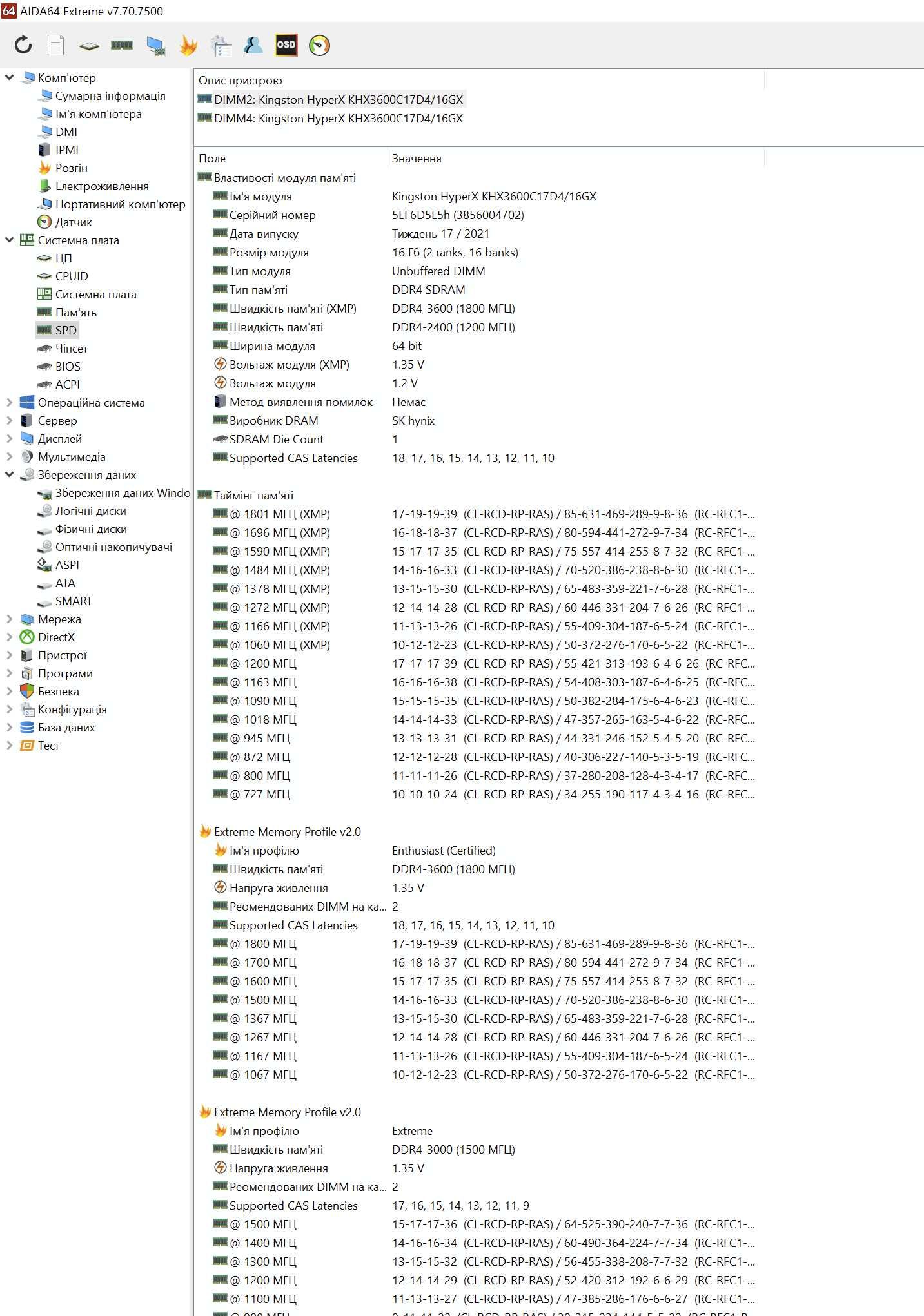
Task: Select DIMM4 Kingston HyperX device row
Action: [x=330, y=118]
